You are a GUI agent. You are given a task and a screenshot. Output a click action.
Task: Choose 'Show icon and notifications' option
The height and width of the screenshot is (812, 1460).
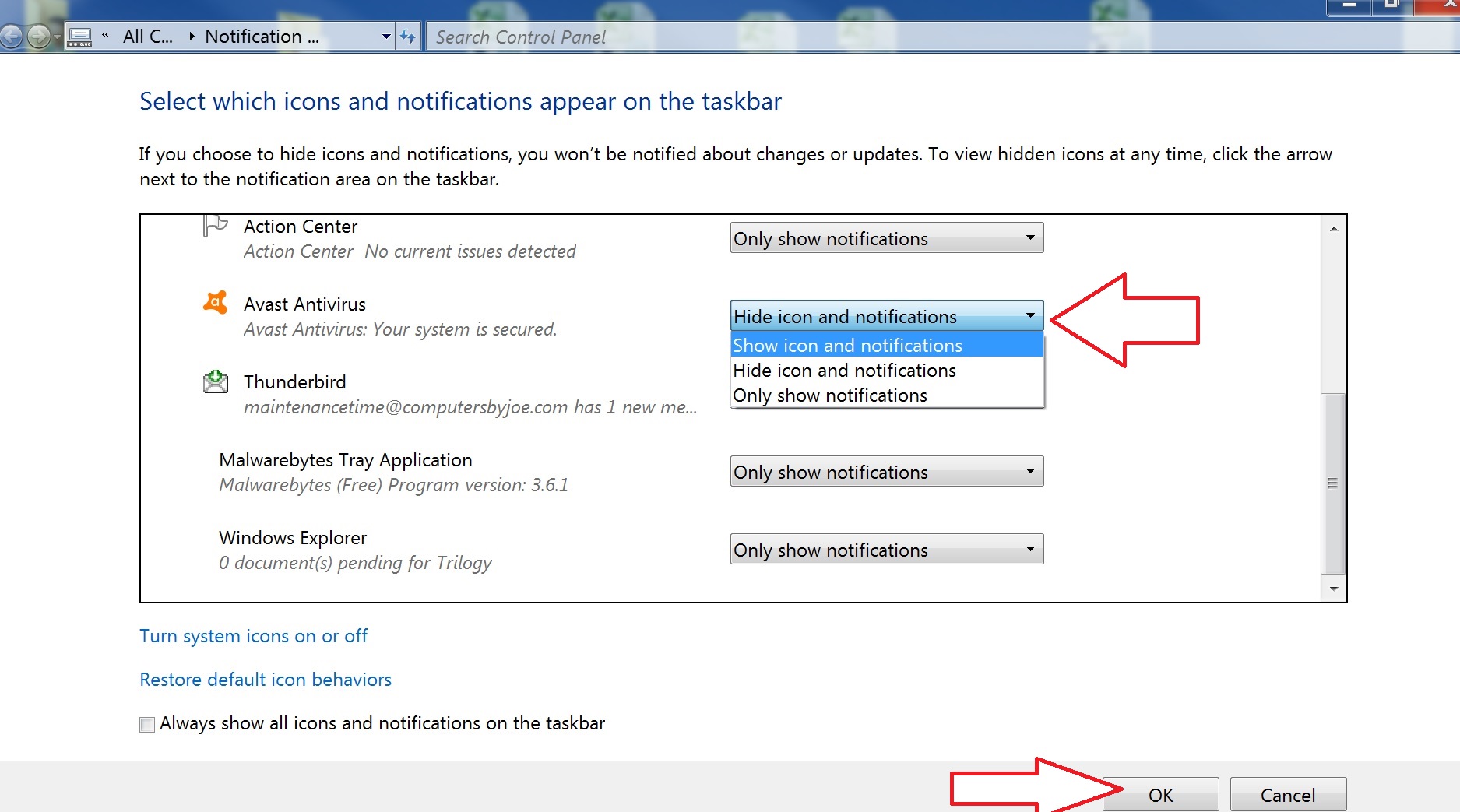click(887, 345)
